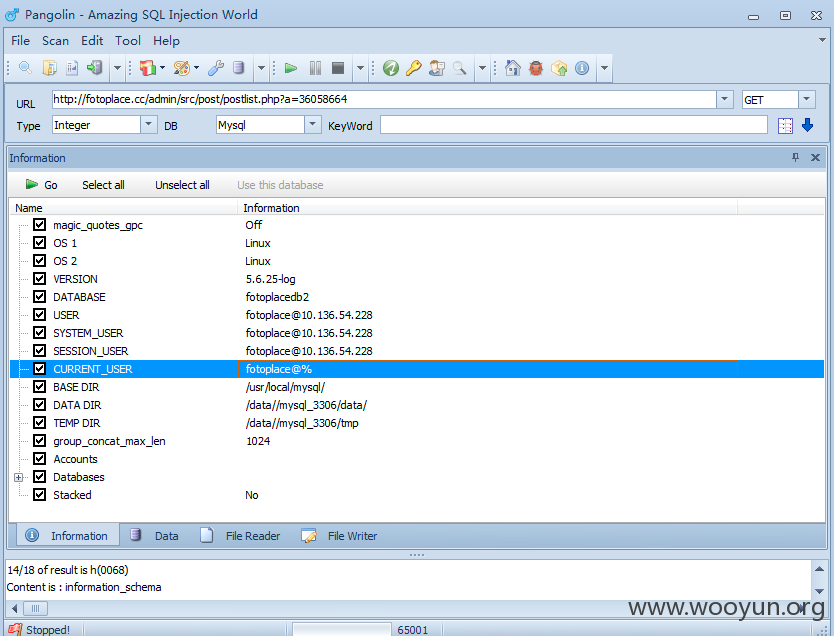Click the report chart document toolbar icon

click(72, 68)
